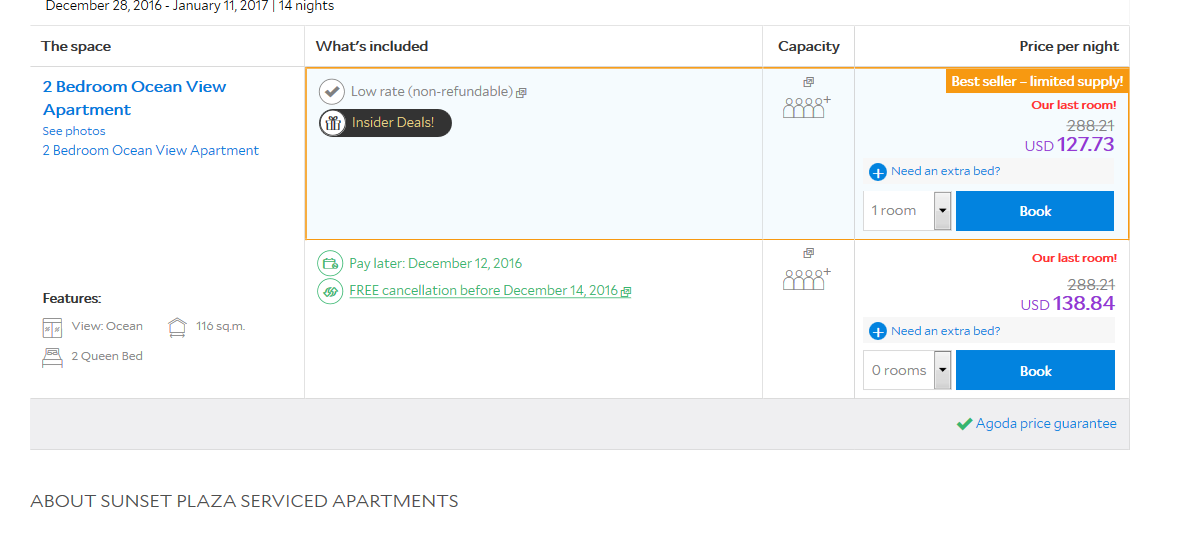Viewport: 1188px width, 536px height.
Task: Click the Agoda price guarantee link
Action: click(1046, 424)
